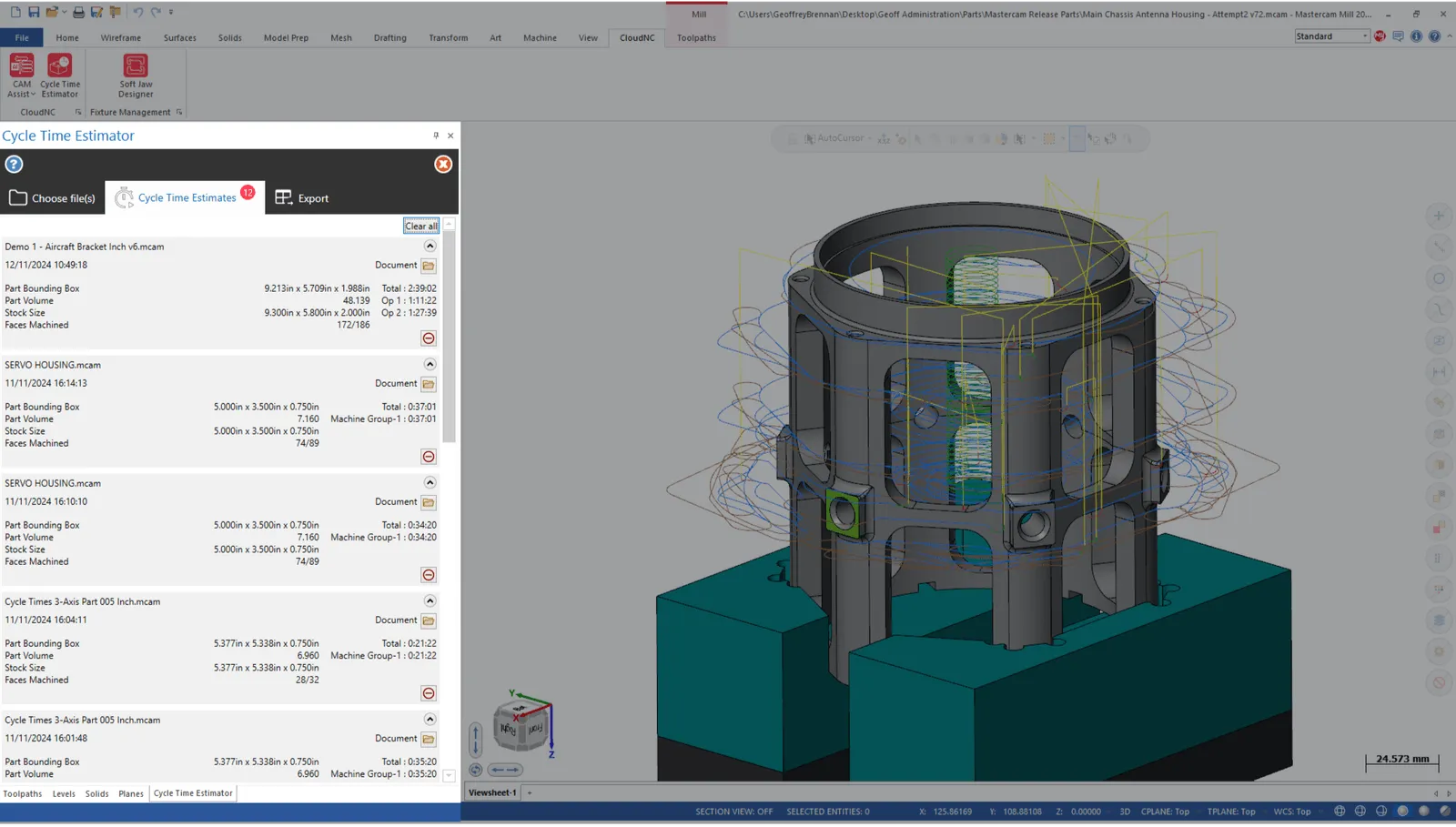The width and height of the screenshot is (1456, 827).
Task: Open document folder for SERVO HOUSING 16:10:10
Action: click(x=429, y=502)
